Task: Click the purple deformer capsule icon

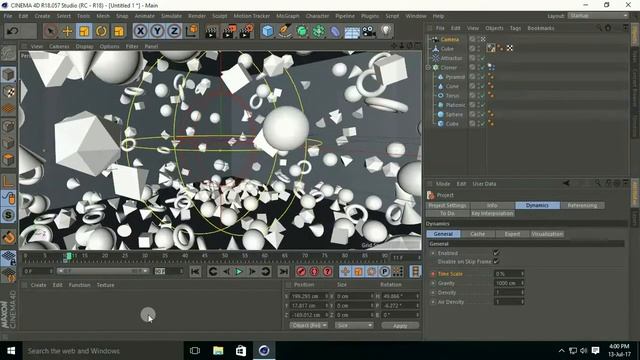Action: 336,31
